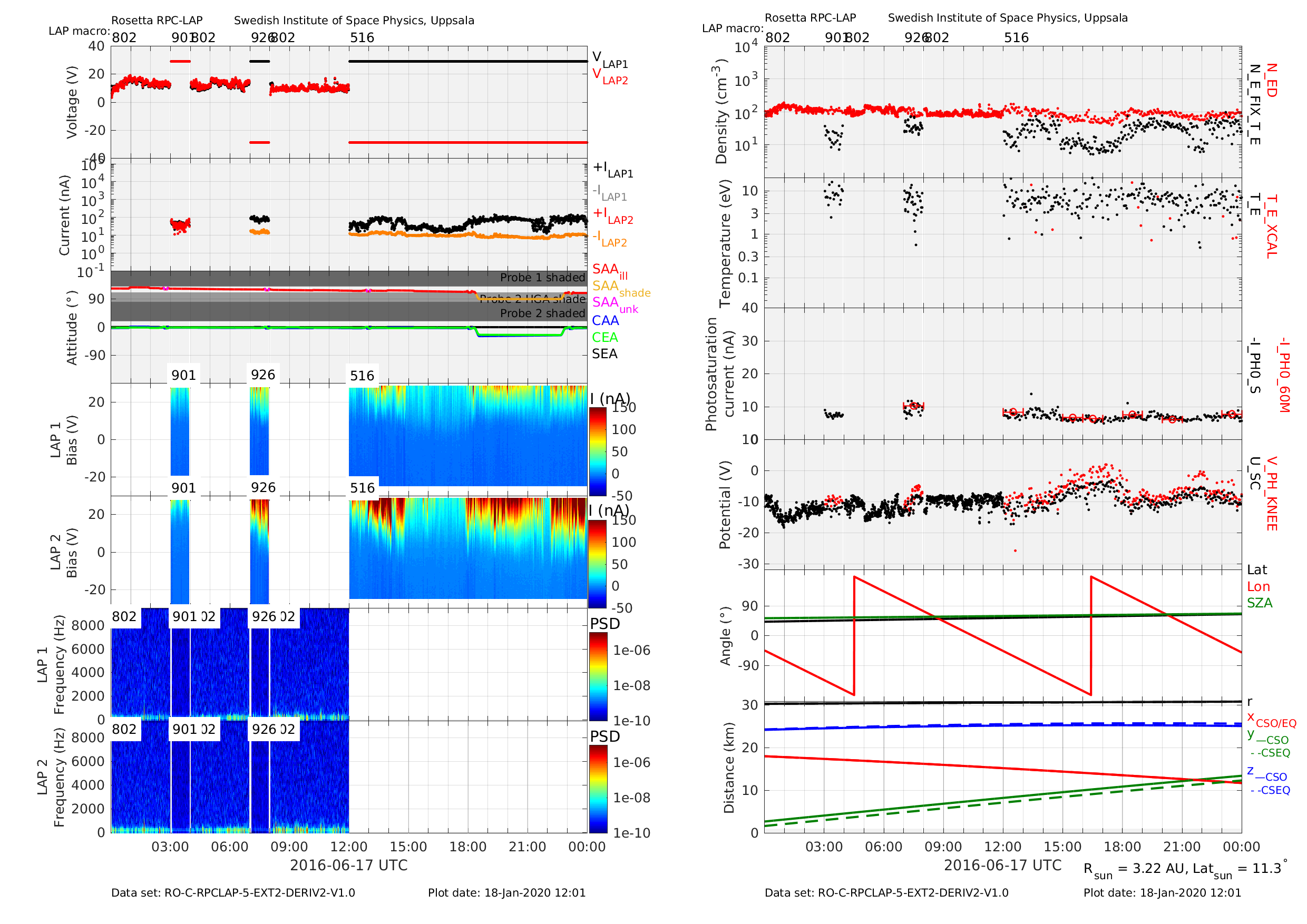The width and height of the screenshot is (1307, 924).
Task: Click the 'Distance (km)' axis label
Action: (729, 768)
